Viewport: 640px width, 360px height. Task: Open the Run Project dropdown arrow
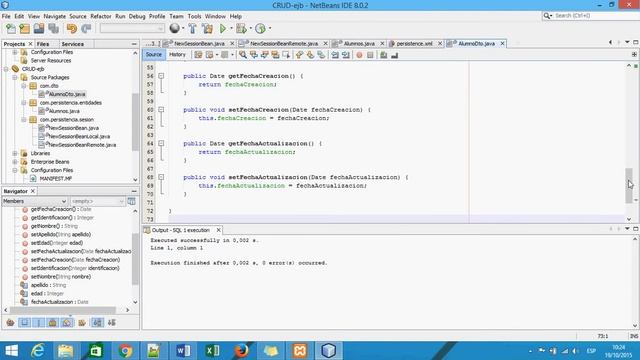pos(231,29)
